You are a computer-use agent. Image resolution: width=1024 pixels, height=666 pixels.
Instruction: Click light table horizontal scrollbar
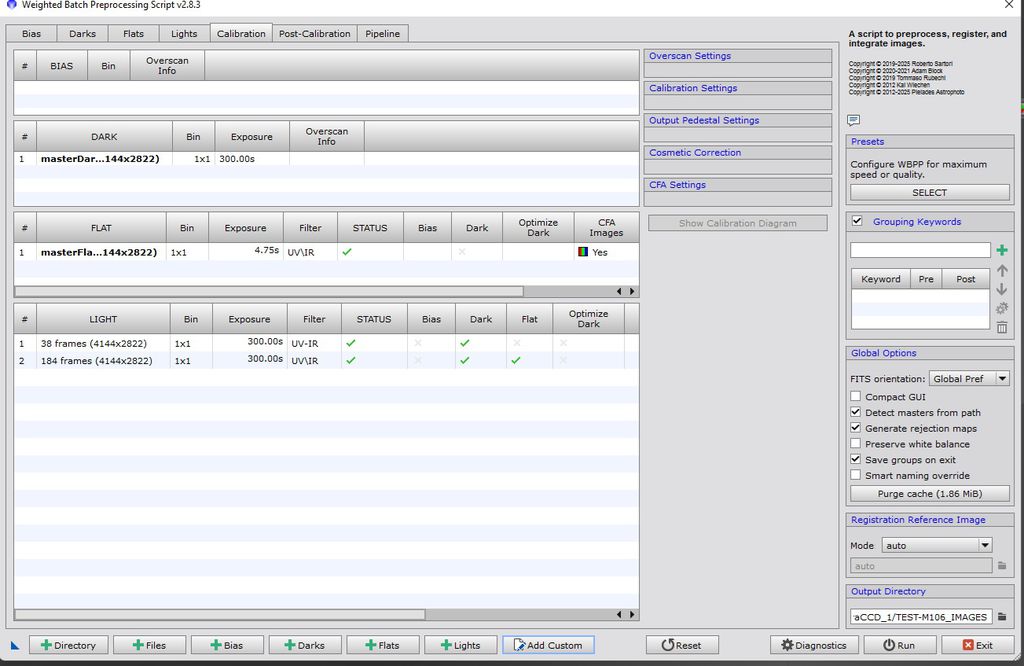(220, 614)
